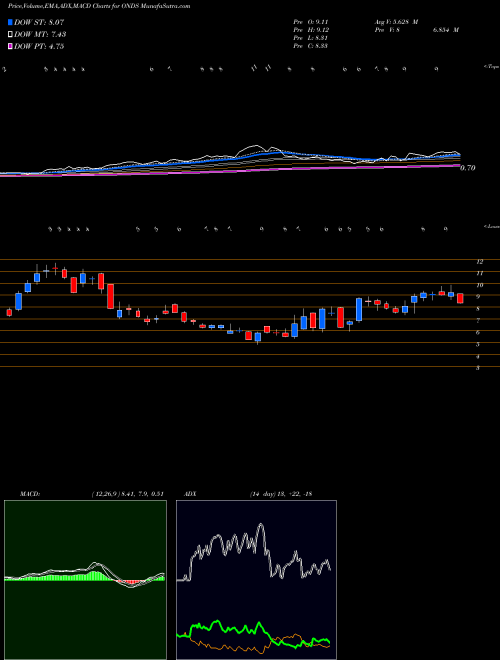The height and width of the screenshot is (660, 500).
Task: Click the blue DOW ST legend swatch
Action: point(10,22)
